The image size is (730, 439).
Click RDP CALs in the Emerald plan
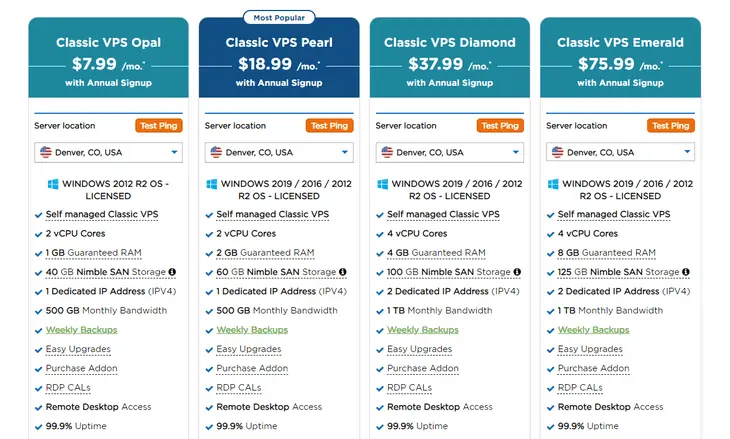580,387
